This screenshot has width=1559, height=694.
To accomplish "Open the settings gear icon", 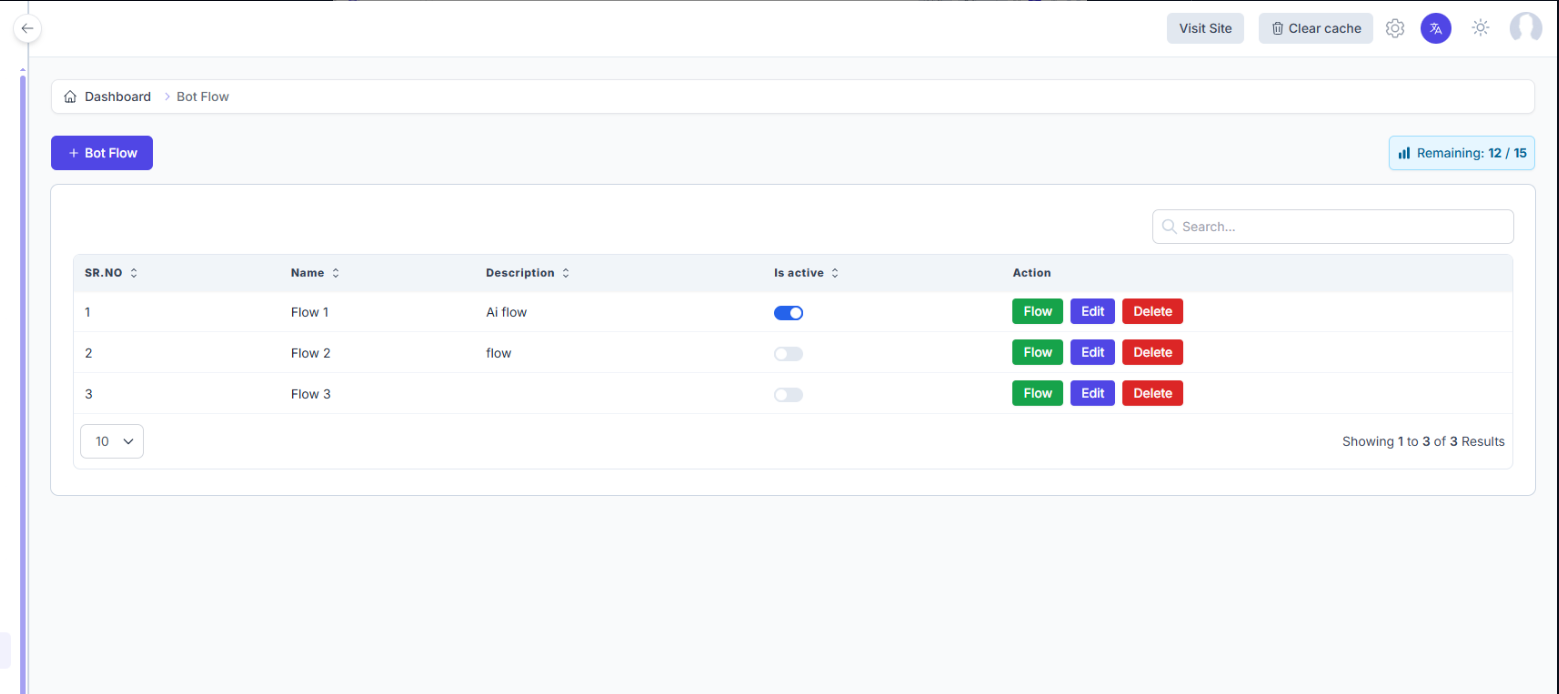I will click(1395, 29).
